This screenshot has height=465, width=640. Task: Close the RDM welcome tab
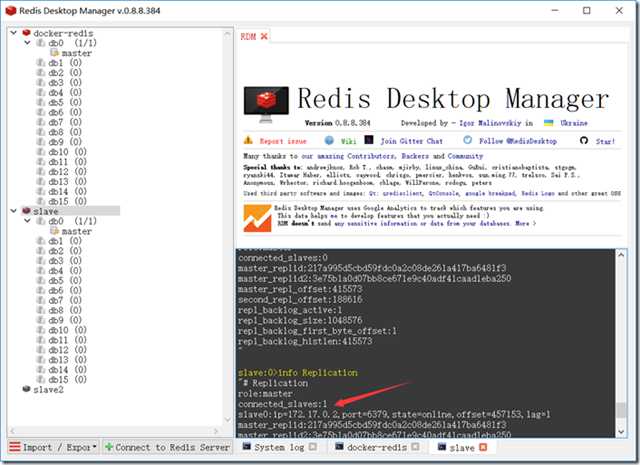[x=264, y=36]
